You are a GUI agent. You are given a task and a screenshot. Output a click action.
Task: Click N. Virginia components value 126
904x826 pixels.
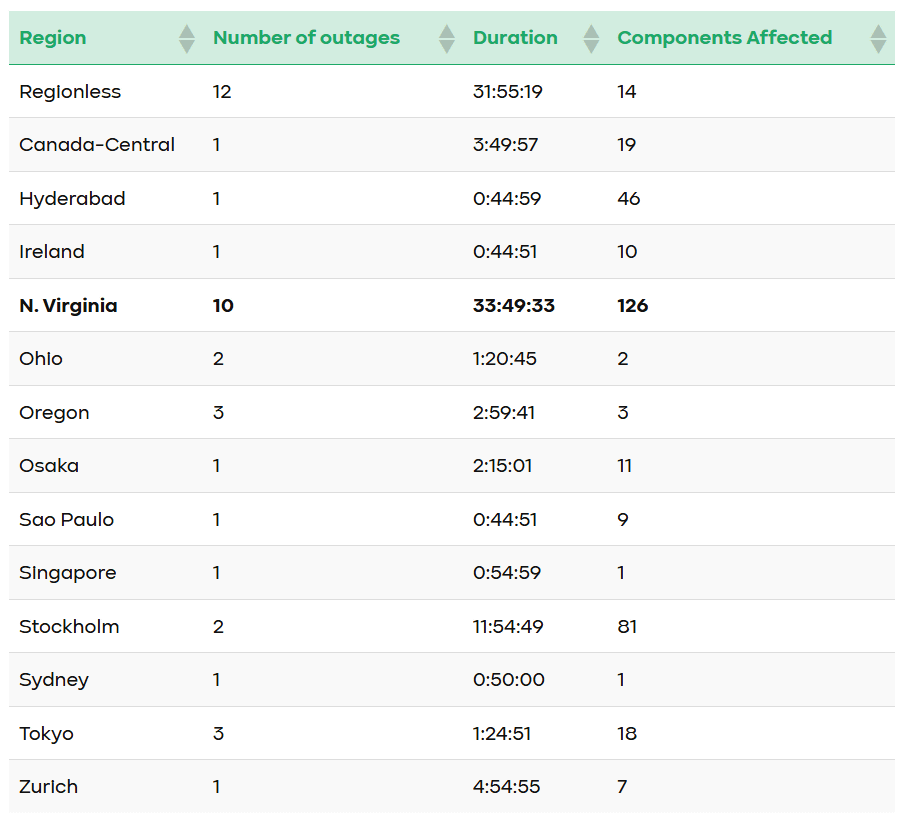click(632, 306)
